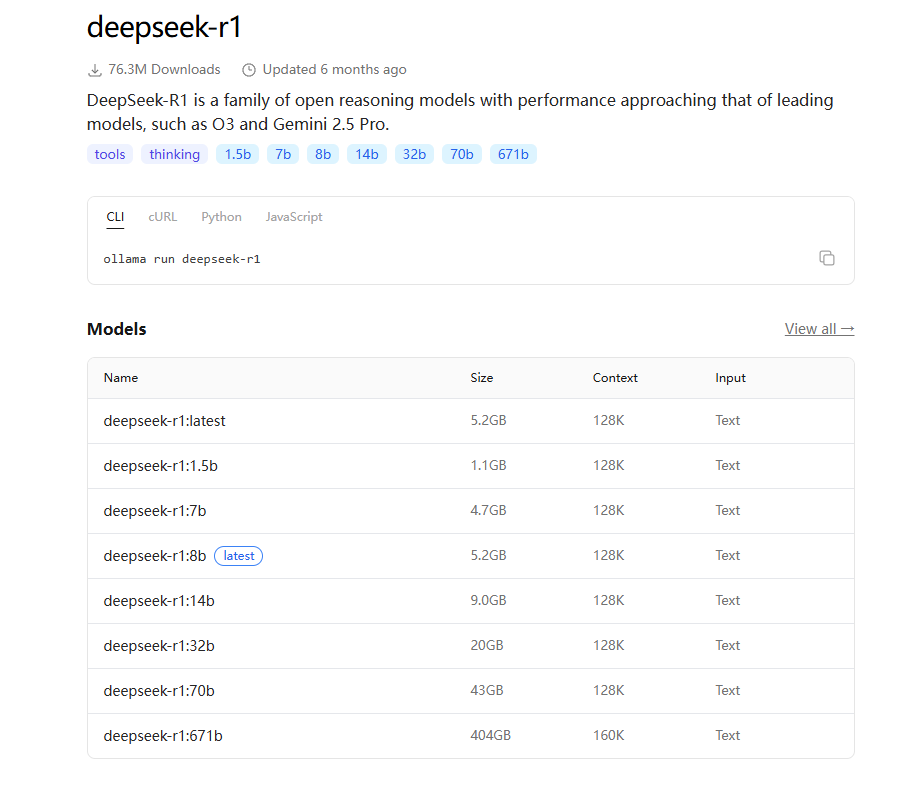Click the deepseek-r1 page title
The width and height of the screenshot is (918, 802).
(164, 28)
